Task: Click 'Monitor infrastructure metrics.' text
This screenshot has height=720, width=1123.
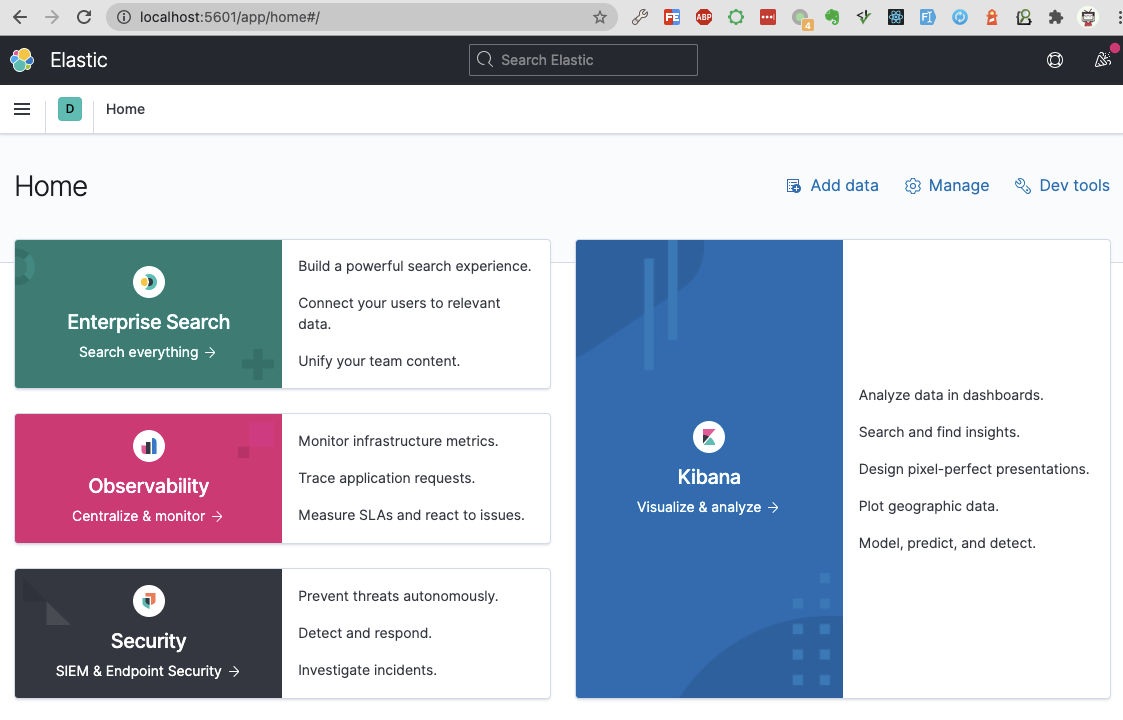Action: pos(398,441)
